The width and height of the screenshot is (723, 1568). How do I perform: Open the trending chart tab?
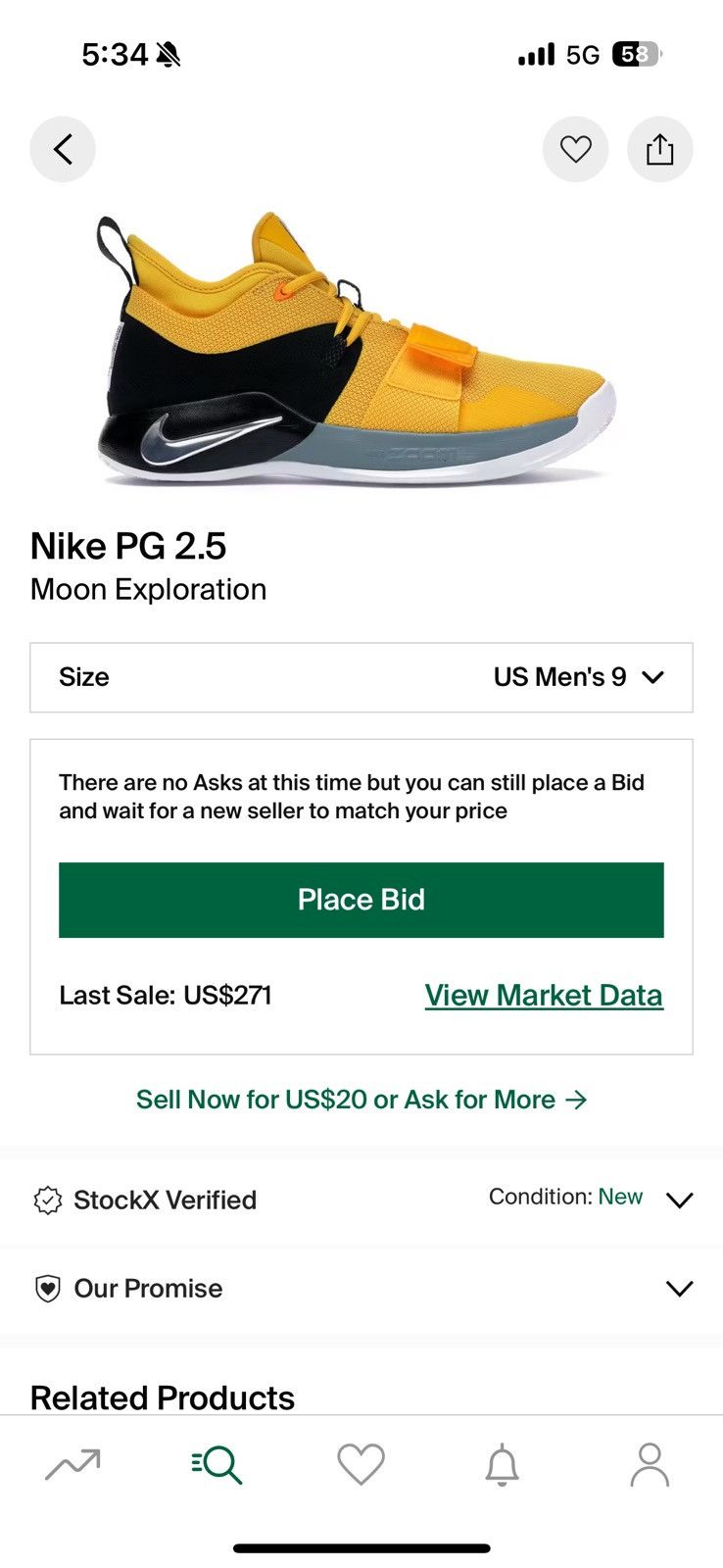point(72,1465)
